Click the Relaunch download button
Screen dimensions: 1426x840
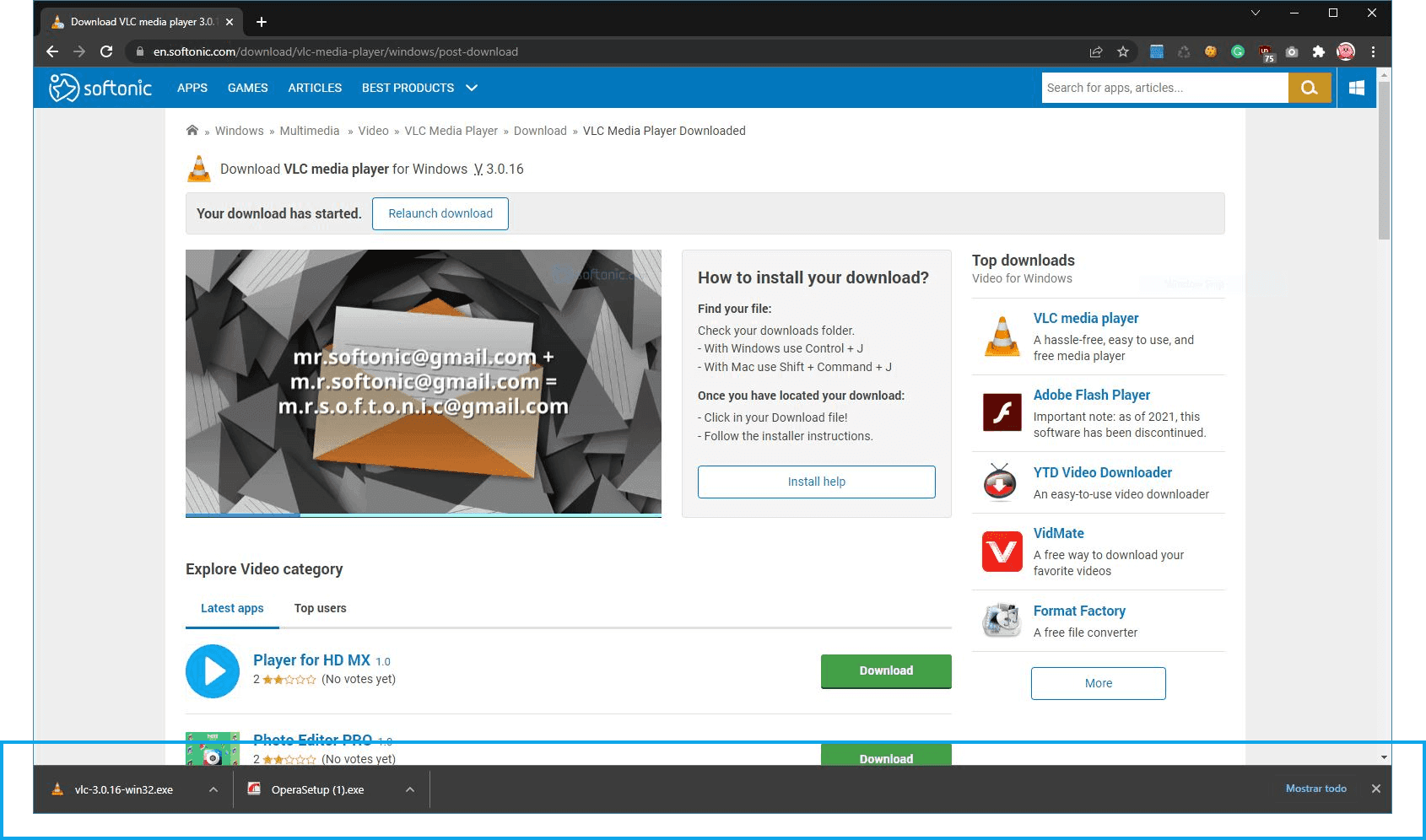tap(440, 213)
